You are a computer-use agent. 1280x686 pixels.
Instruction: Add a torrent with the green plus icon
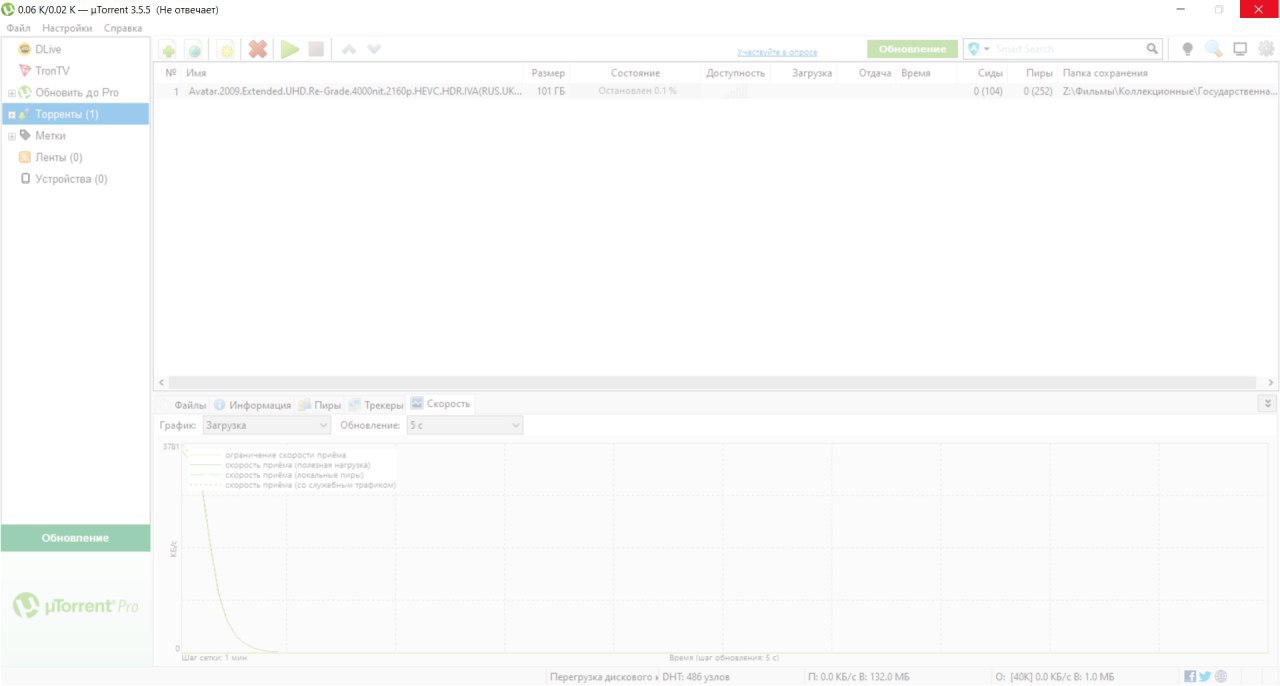pos(168,49)
